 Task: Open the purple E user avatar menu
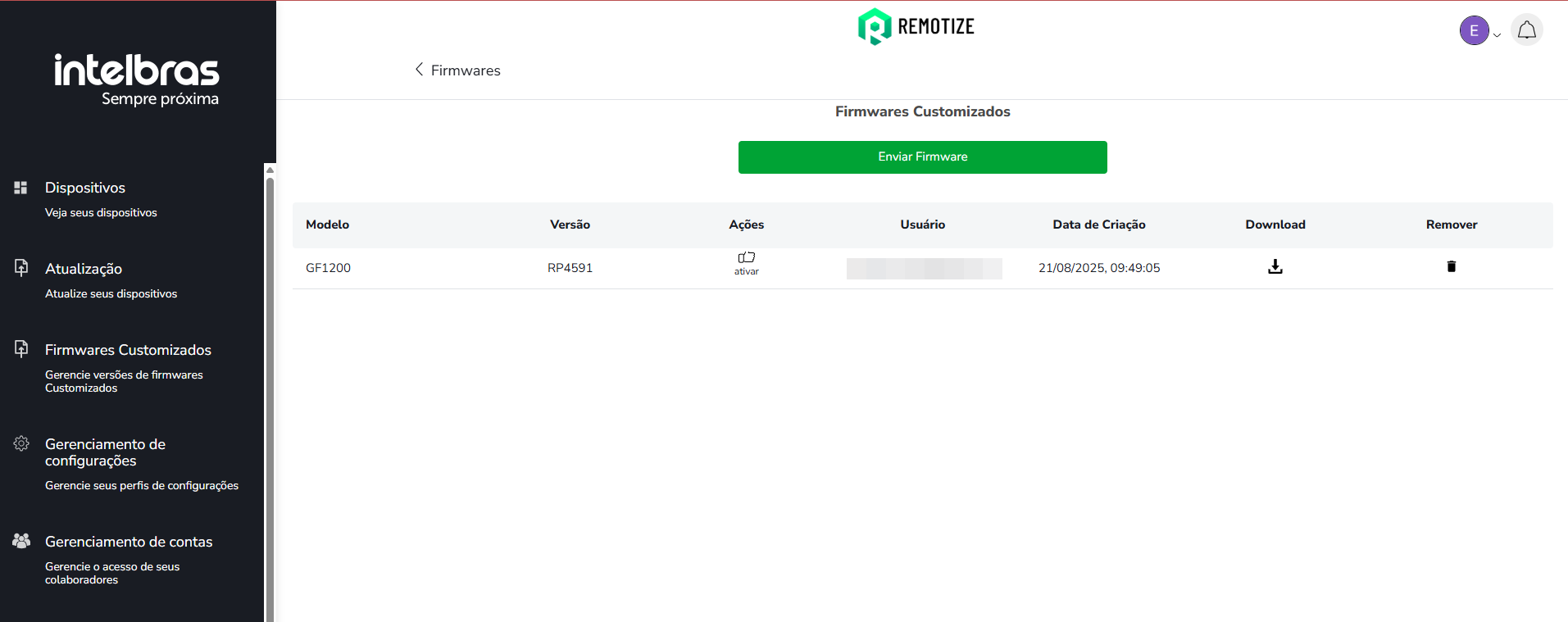(1473, 31)
